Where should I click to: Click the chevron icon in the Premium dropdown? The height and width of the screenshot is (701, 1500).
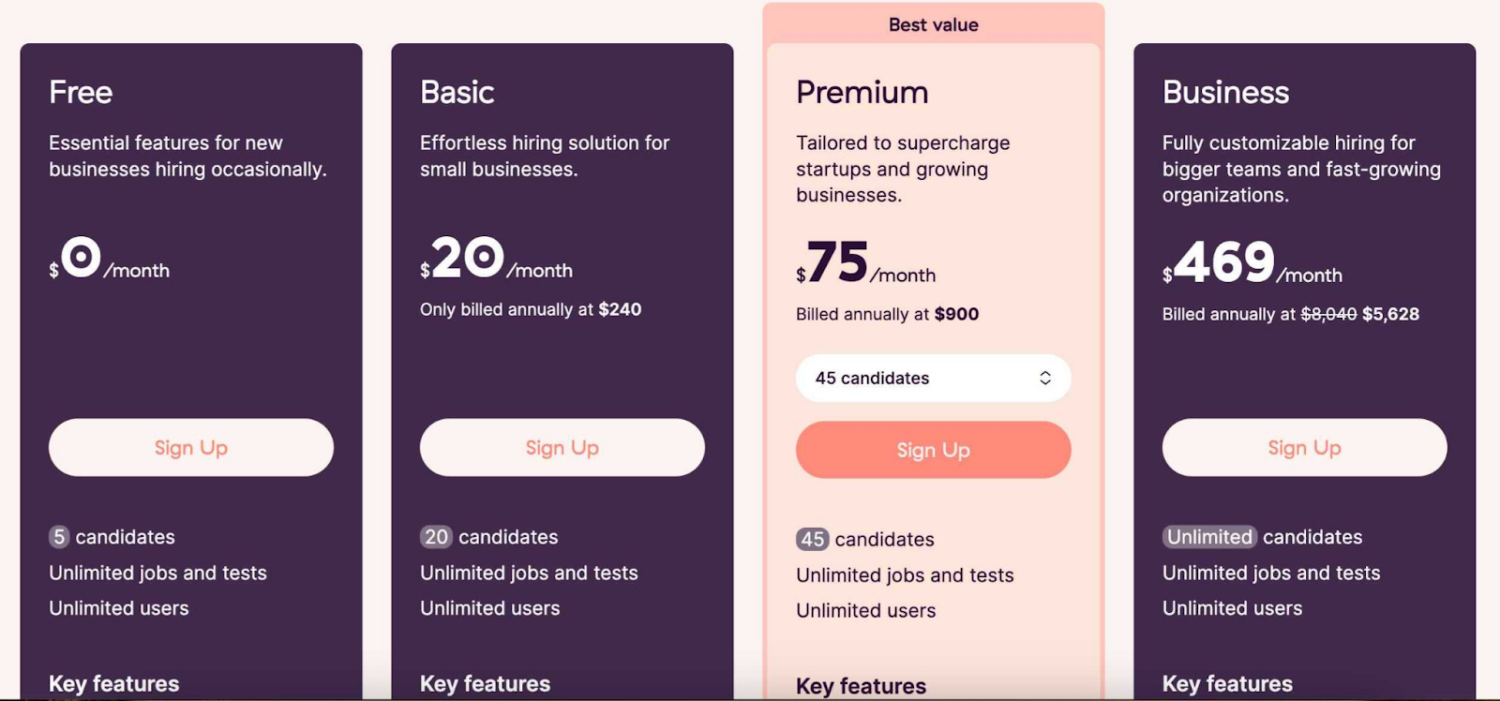pyautogui.click(x=1045, y=378)
